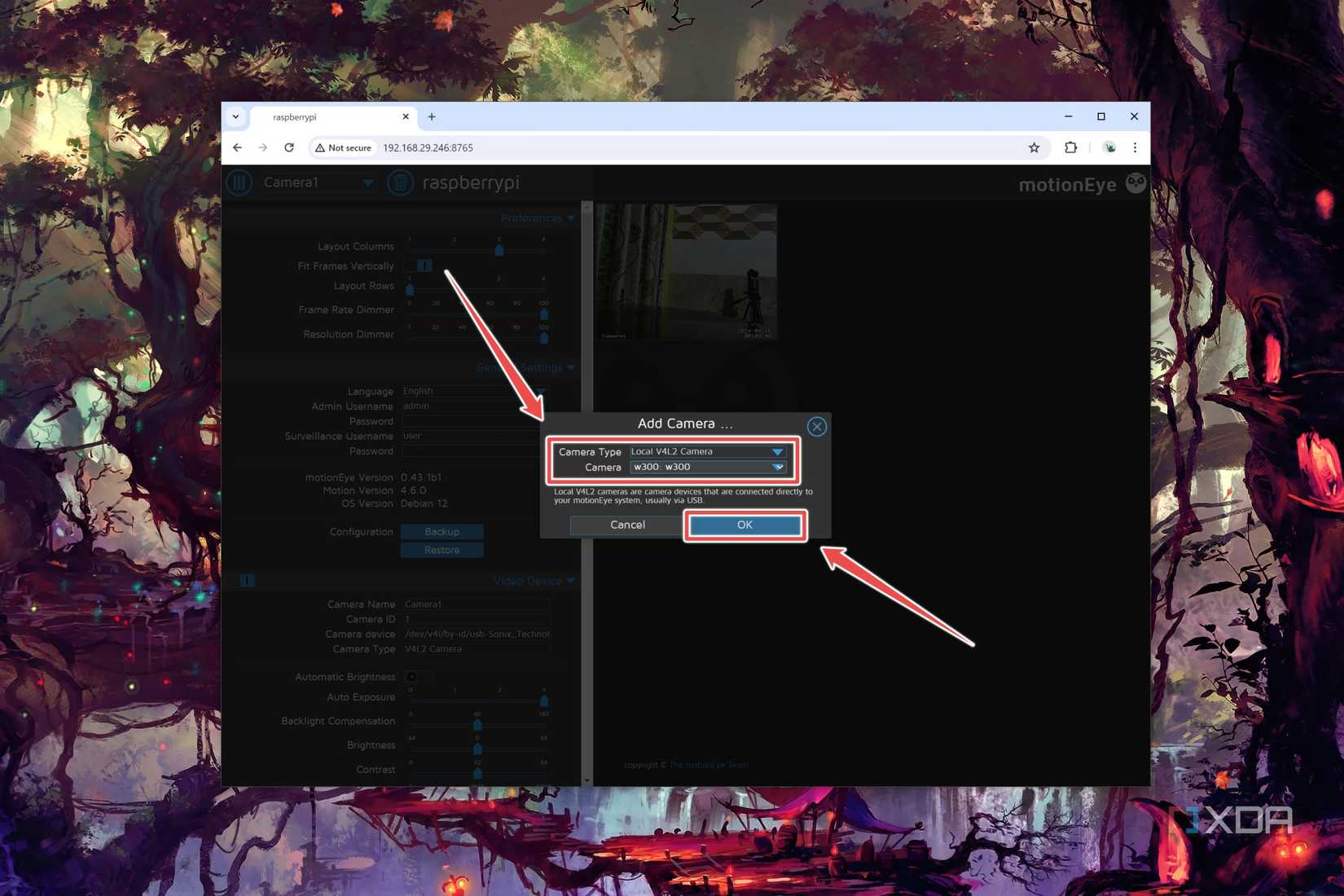Viewport: 1344px width, 896px height.
Task: Open the Camera1 selector dropdown
Action: [318, 182]
